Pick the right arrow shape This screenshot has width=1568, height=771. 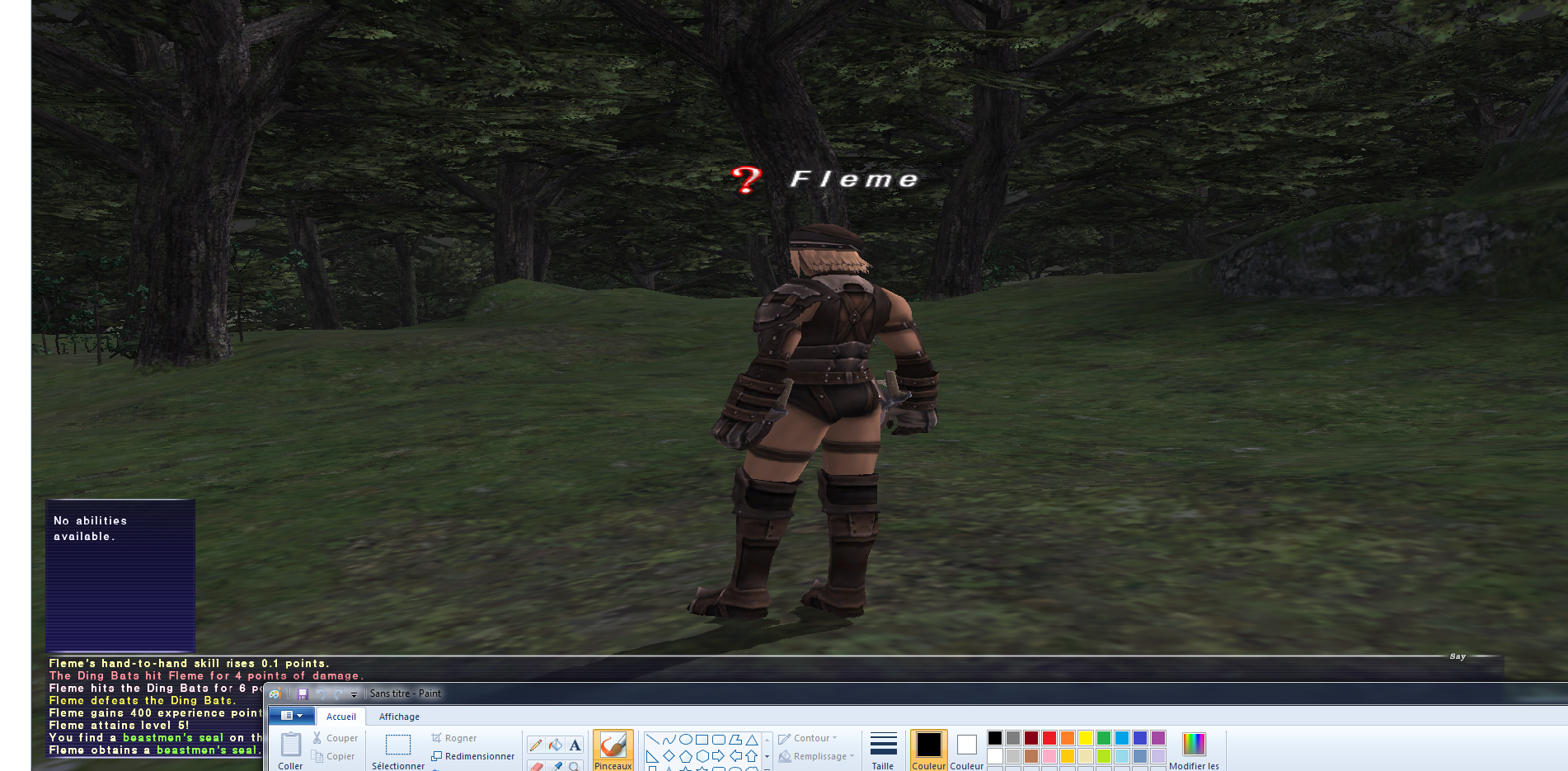718,755
